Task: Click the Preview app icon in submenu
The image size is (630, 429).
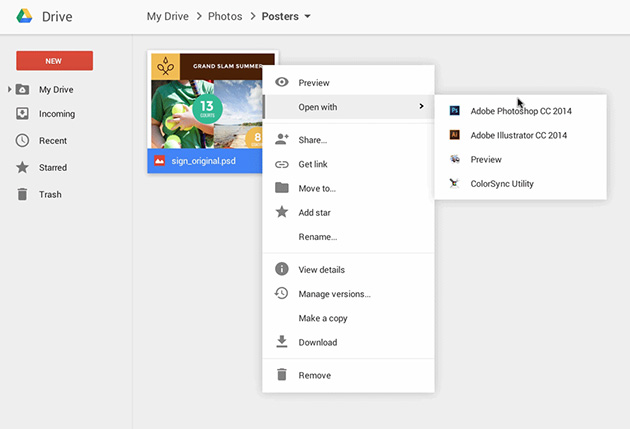Action: [455, 159]
